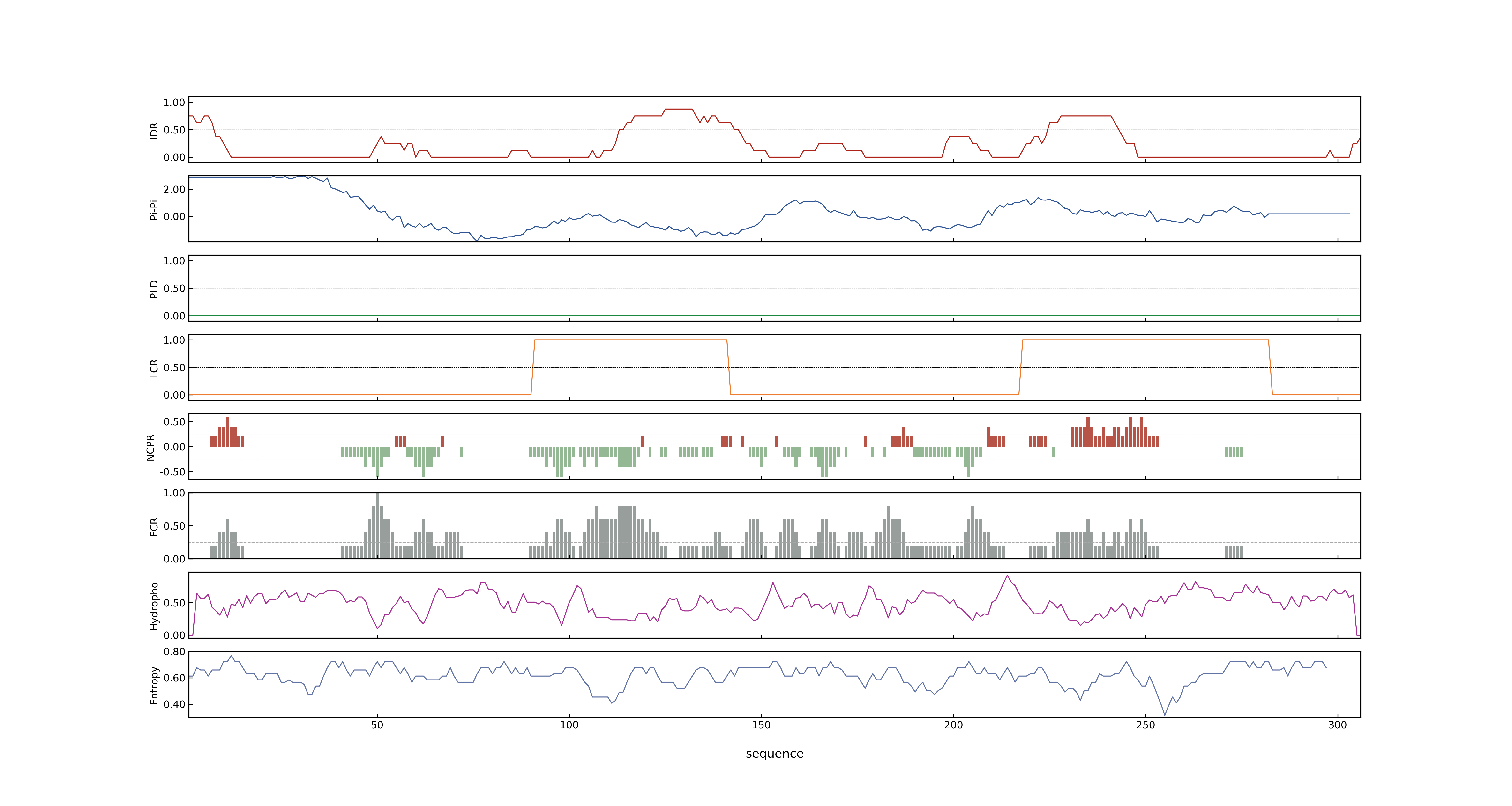Click the FCR y-axis label
The image size is (1512, 806).
(154, 526)
